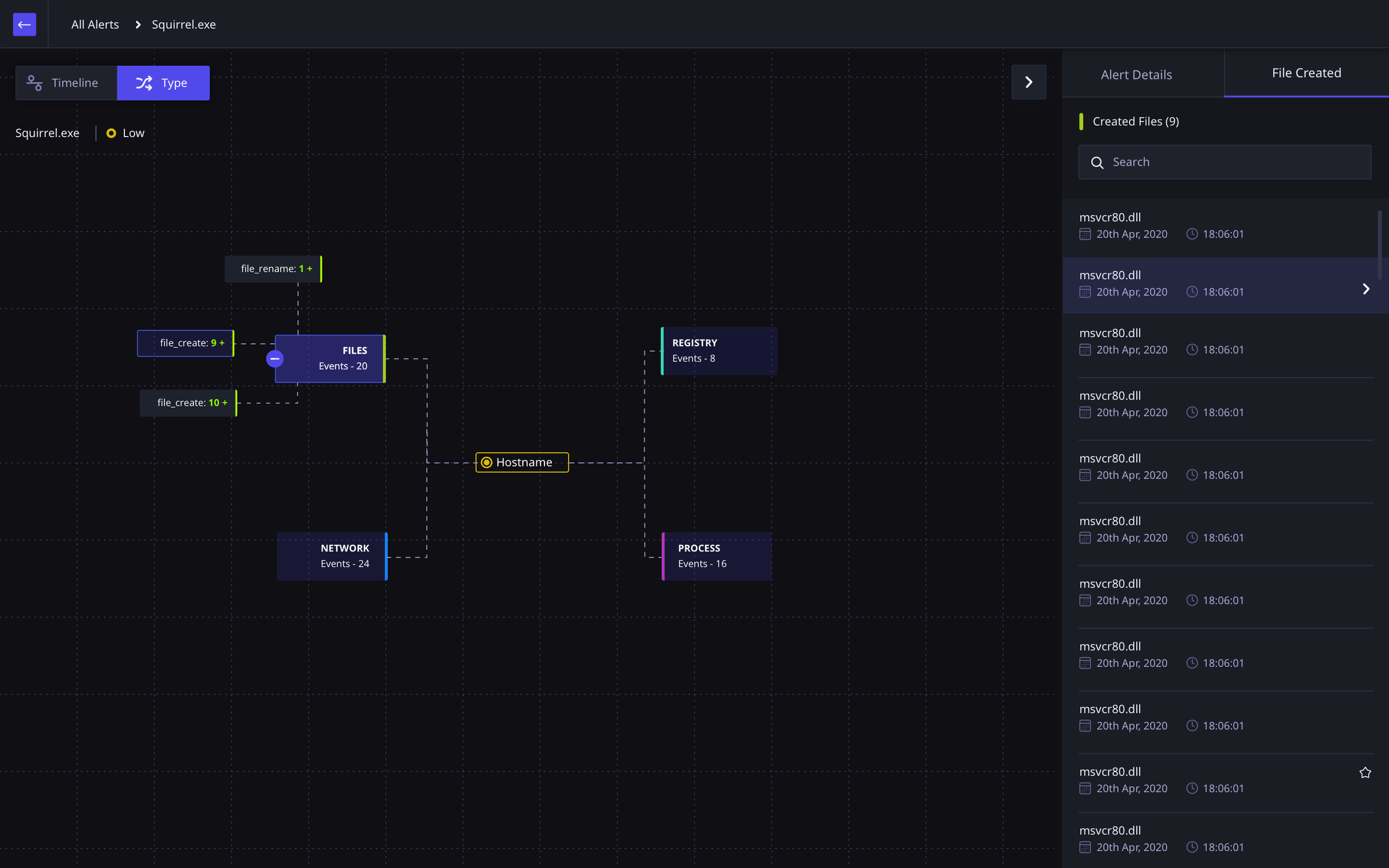Click the search magnifier icon
This screenshot has width=1389, height=868.
[x=1097, y=163]
